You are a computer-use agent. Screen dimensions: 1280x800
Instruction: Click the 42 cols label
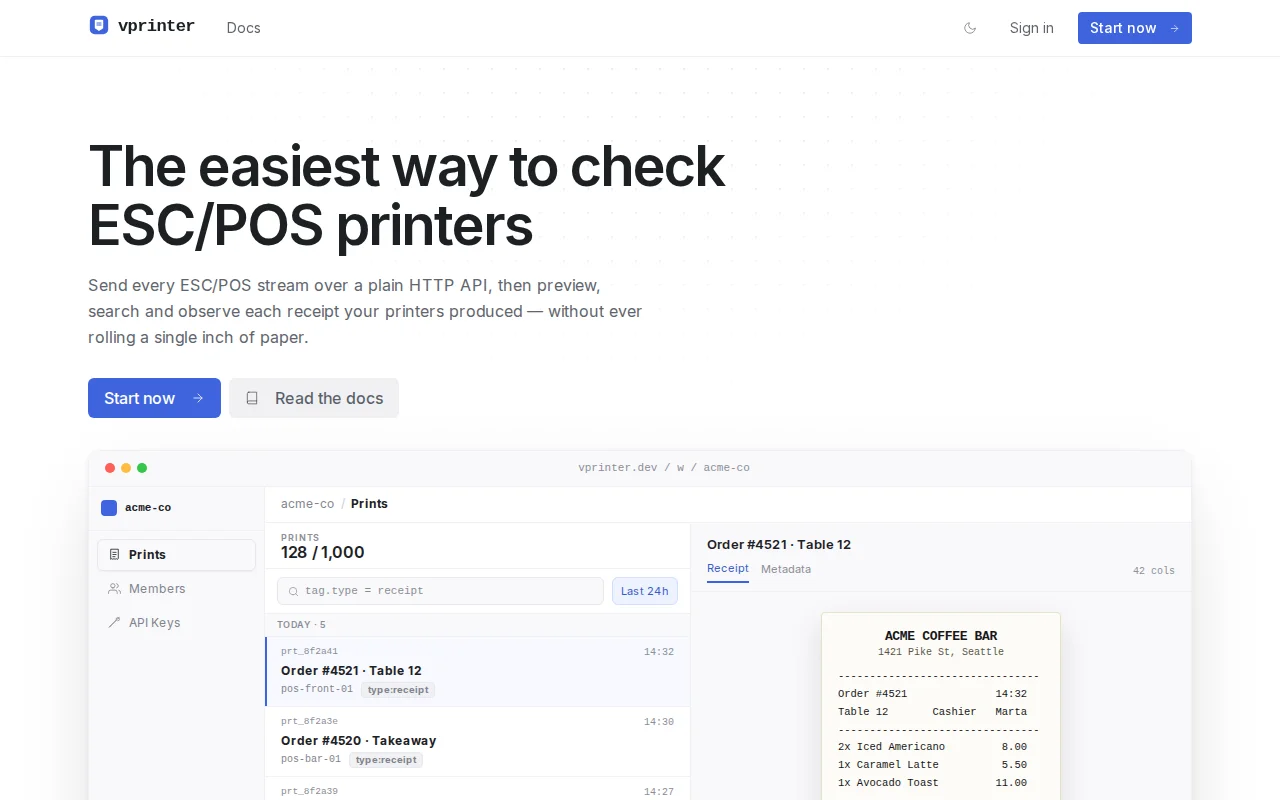(1154, 571)
